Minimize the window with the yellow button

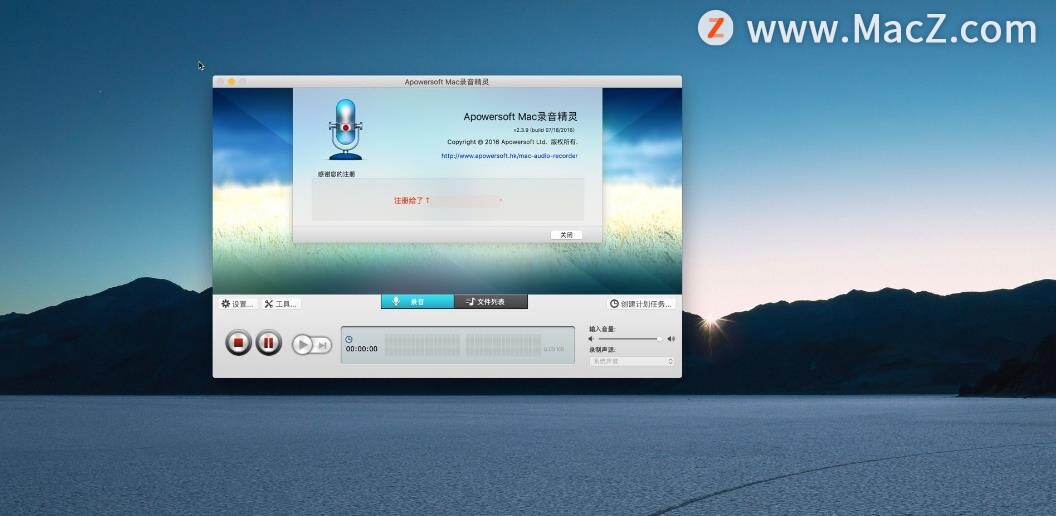click(231, 82)
